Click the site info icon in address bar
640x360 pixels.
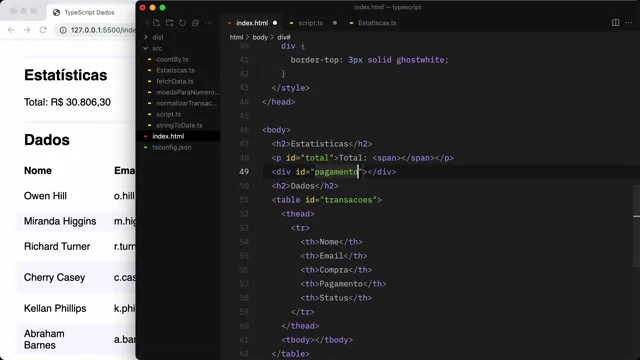point(63,30)
